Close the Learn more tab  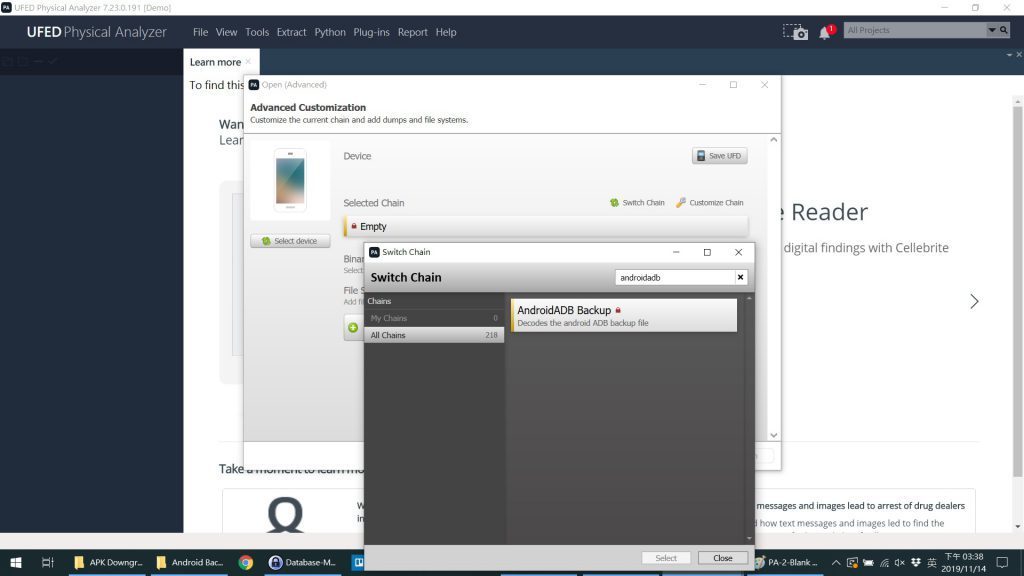coord(248,62)
